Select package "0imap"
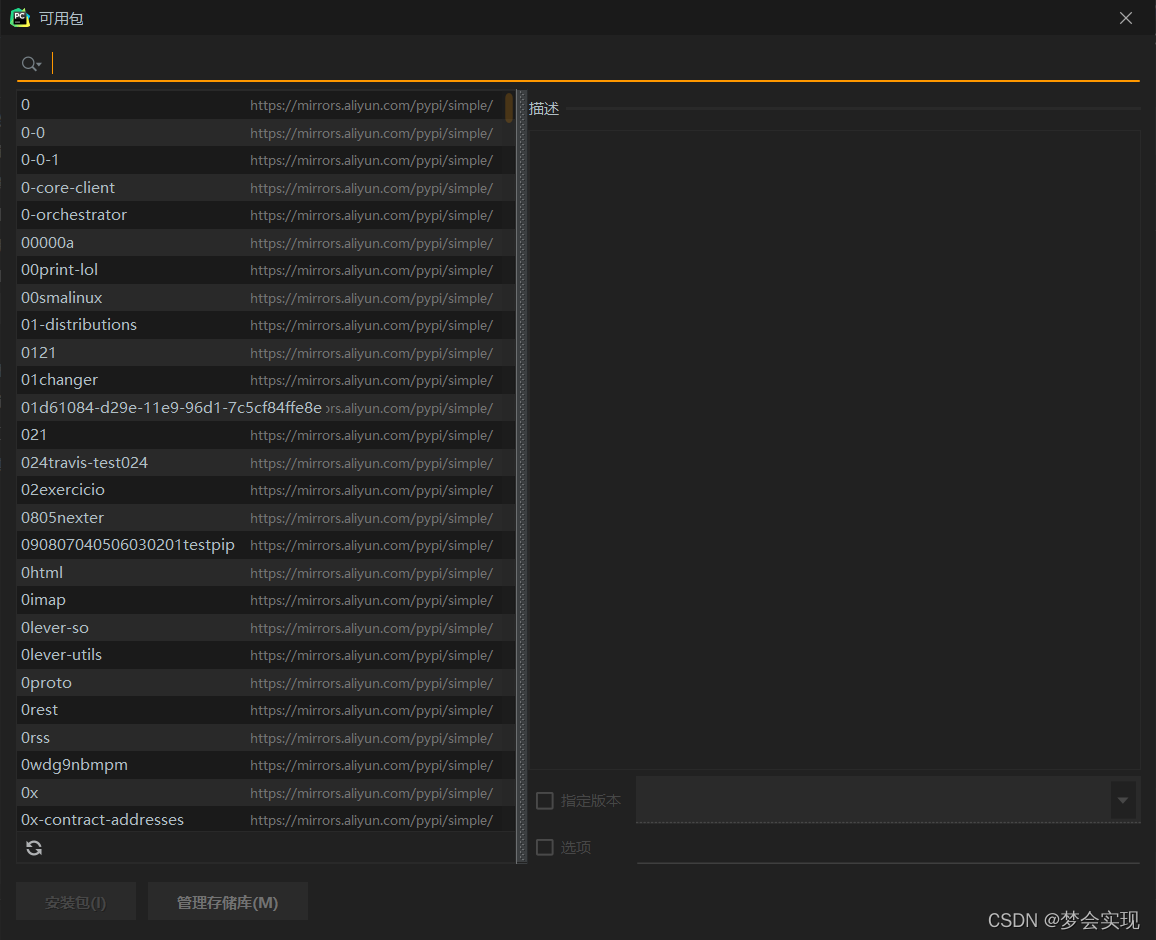 point(265,600)
